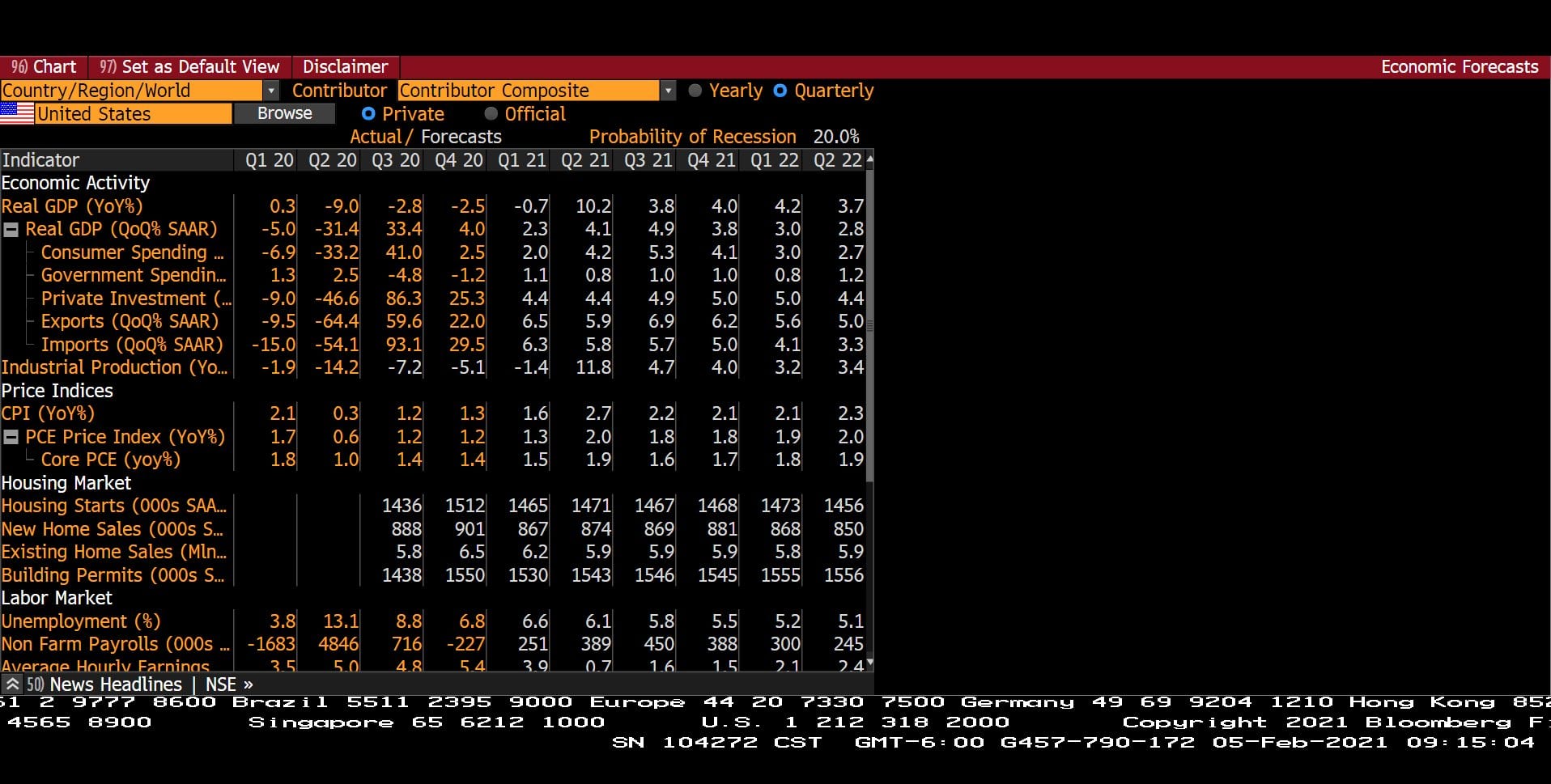Click Probability of Recession value 20.0%

coord(836,137)
